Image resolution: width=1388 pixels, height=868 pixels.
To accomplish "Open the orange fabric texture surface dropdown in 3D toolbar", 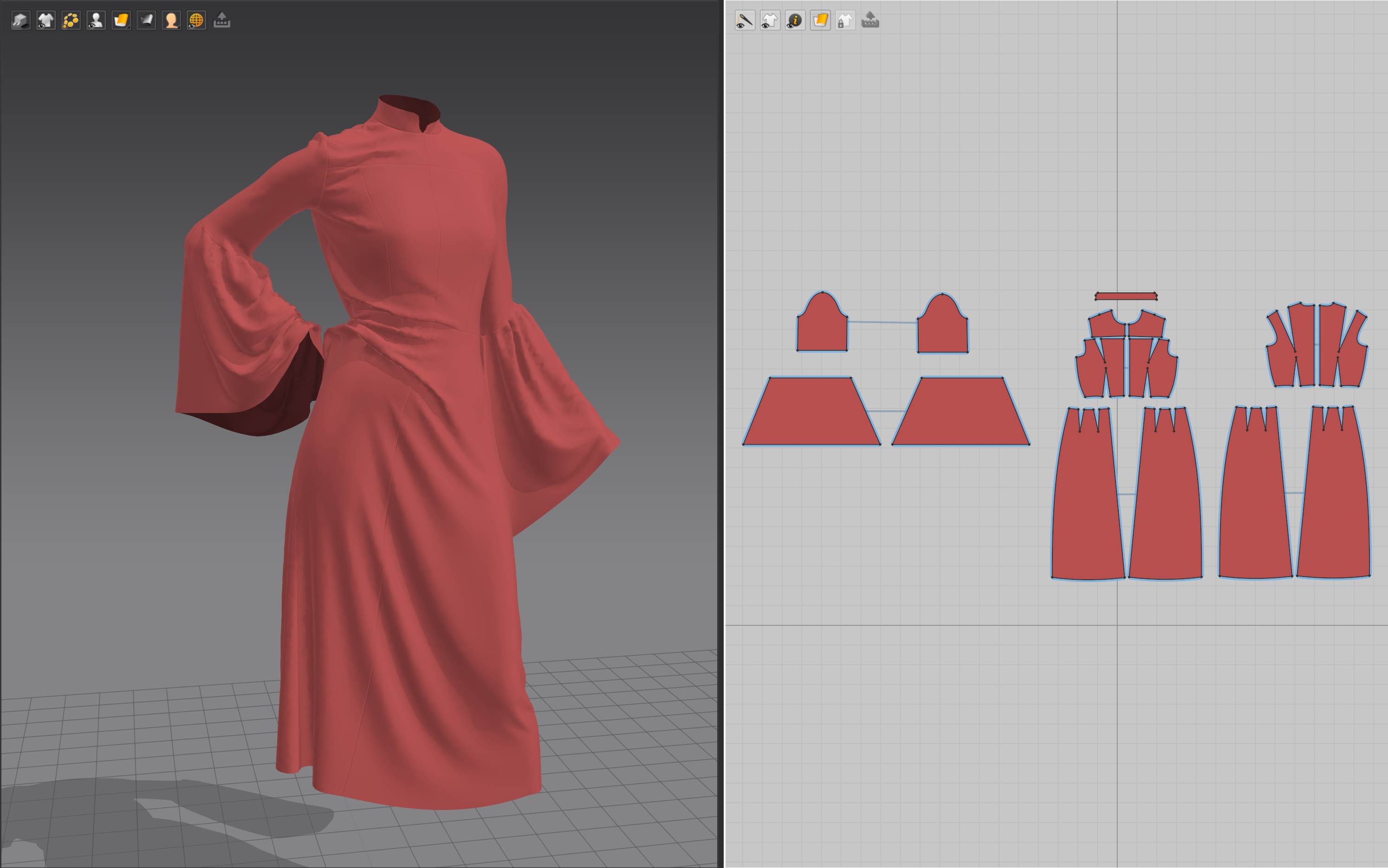I will [121, 21].
